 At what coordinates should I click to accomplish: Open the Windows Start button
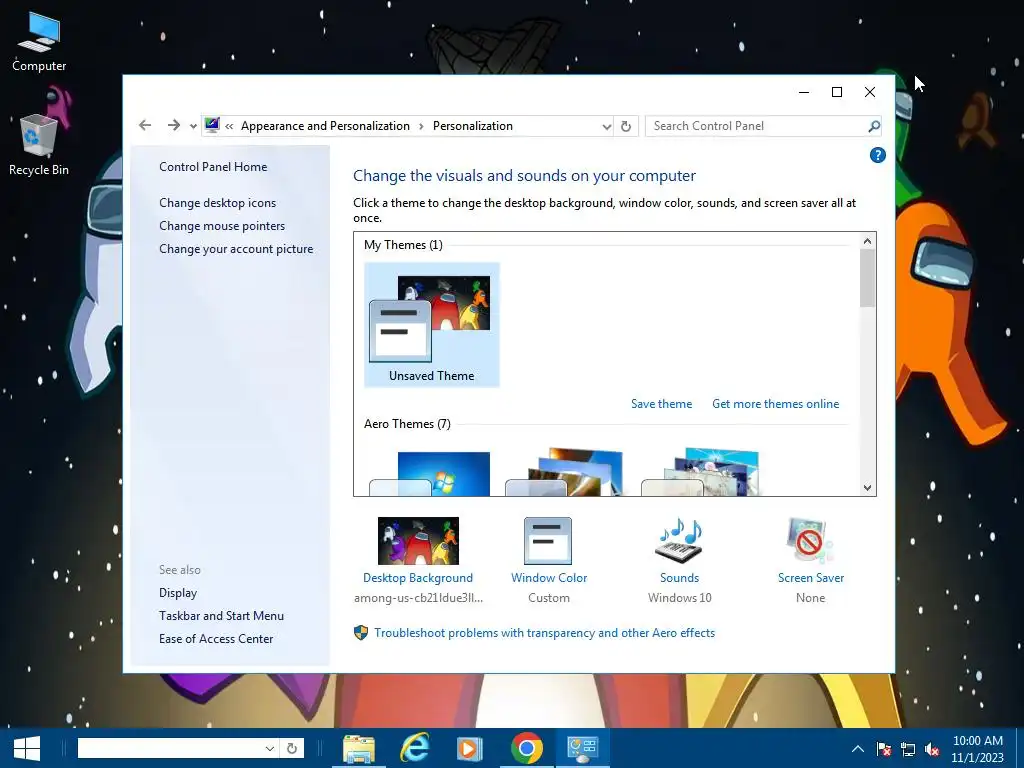coord(27,748)
